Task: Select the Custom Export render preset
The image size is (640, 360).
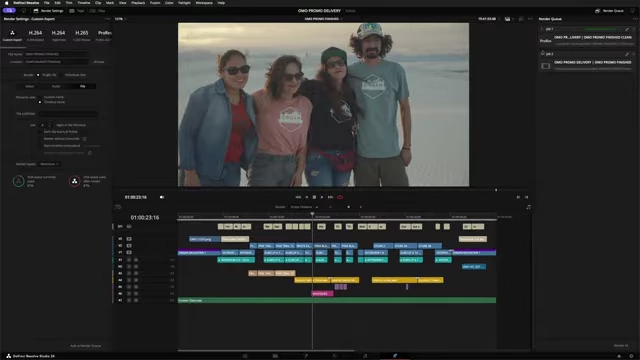Action: pyautogui.click(x=12, y=35)
